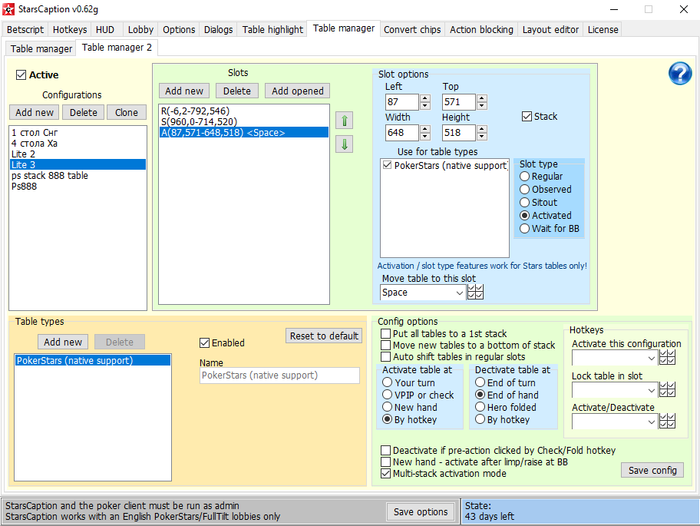Open hotkey picker for Activate this configuration
Viewport: 700px width, 526px height.
pyautogui.click(x=667, y=357)
